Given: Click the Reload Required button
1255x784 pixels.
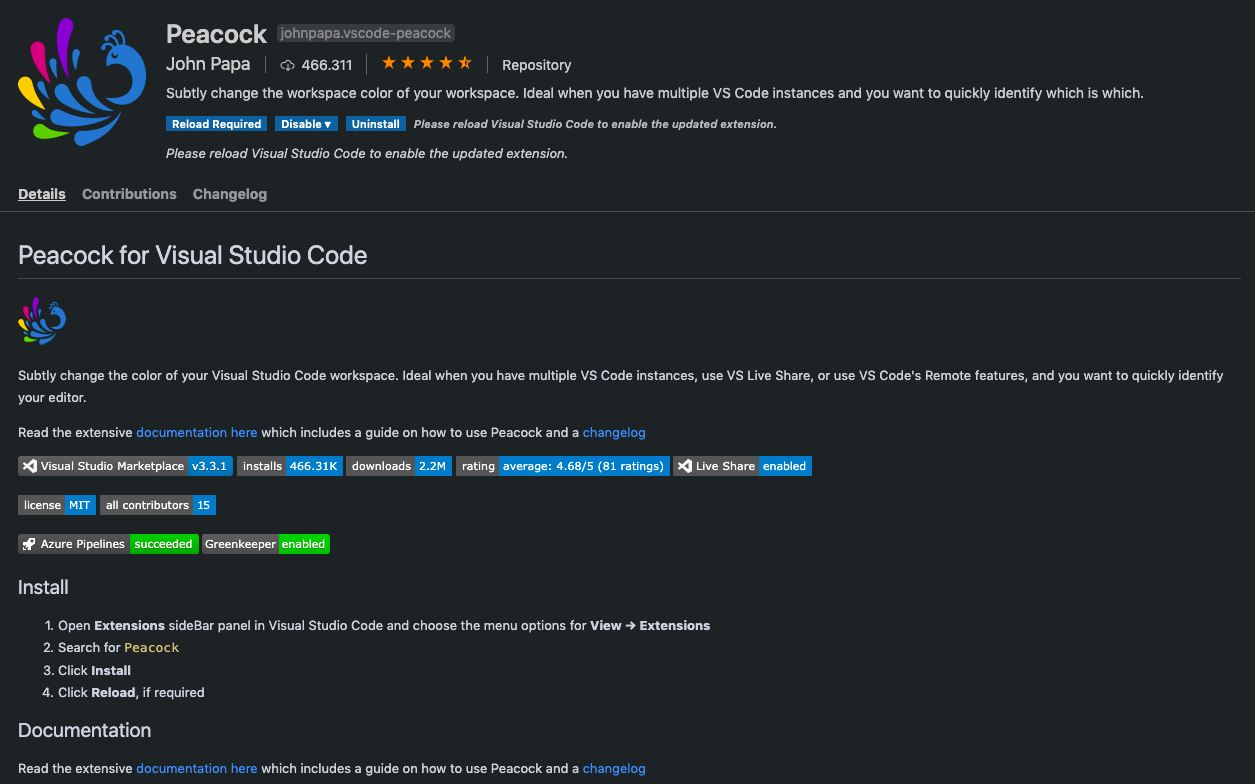Looking at the screenshot, I should [x=217, y=124].
